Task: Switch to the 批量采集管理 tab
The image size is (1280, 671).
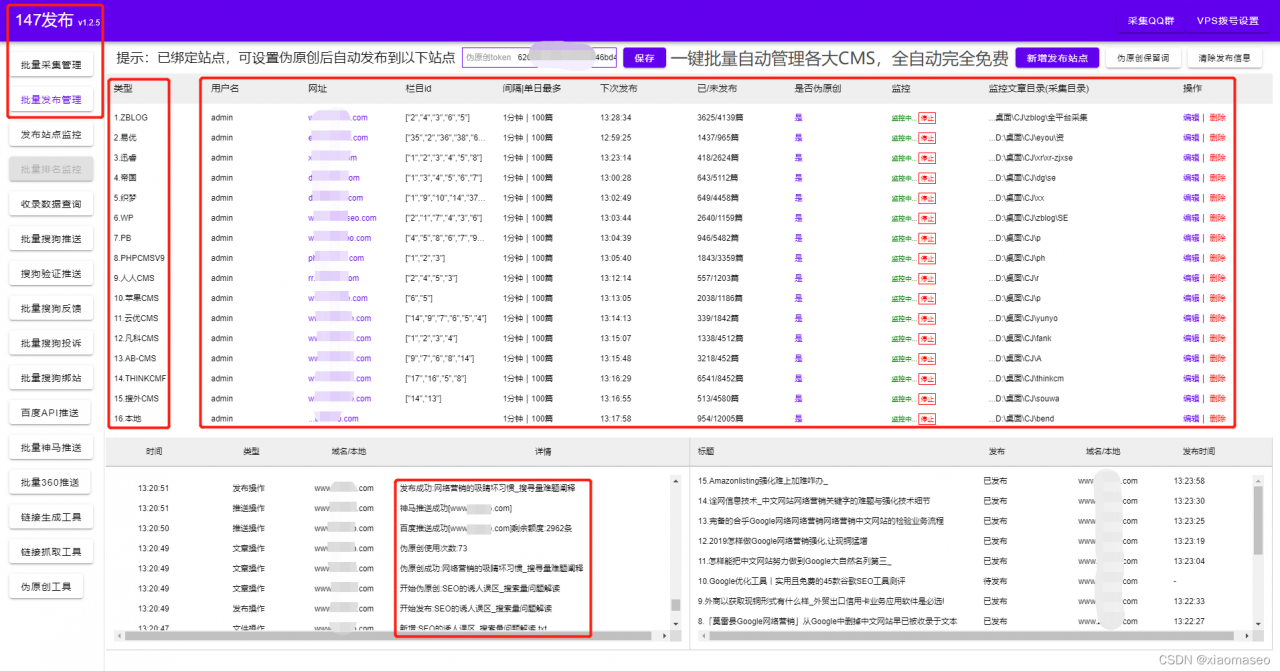Action: click(x=50, y=62)
